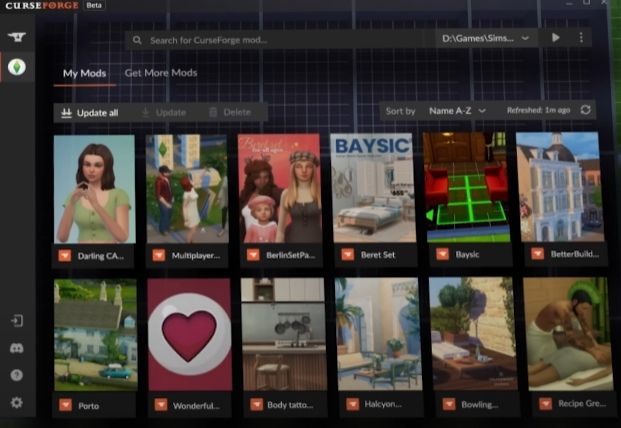Open the Bowling mod thumbnail

click(x=473, y=333)
